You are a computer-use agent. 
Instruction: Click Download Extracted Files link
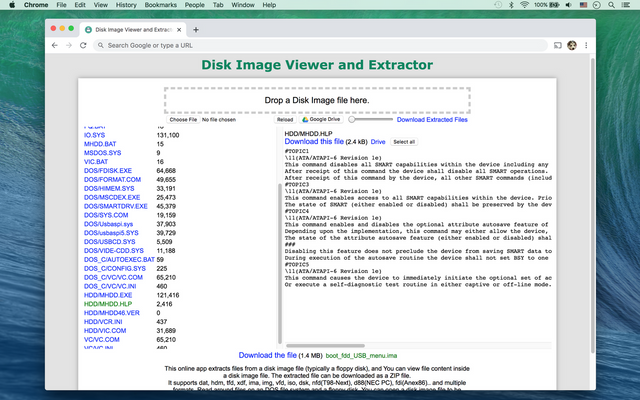click(x=432, y=120)
